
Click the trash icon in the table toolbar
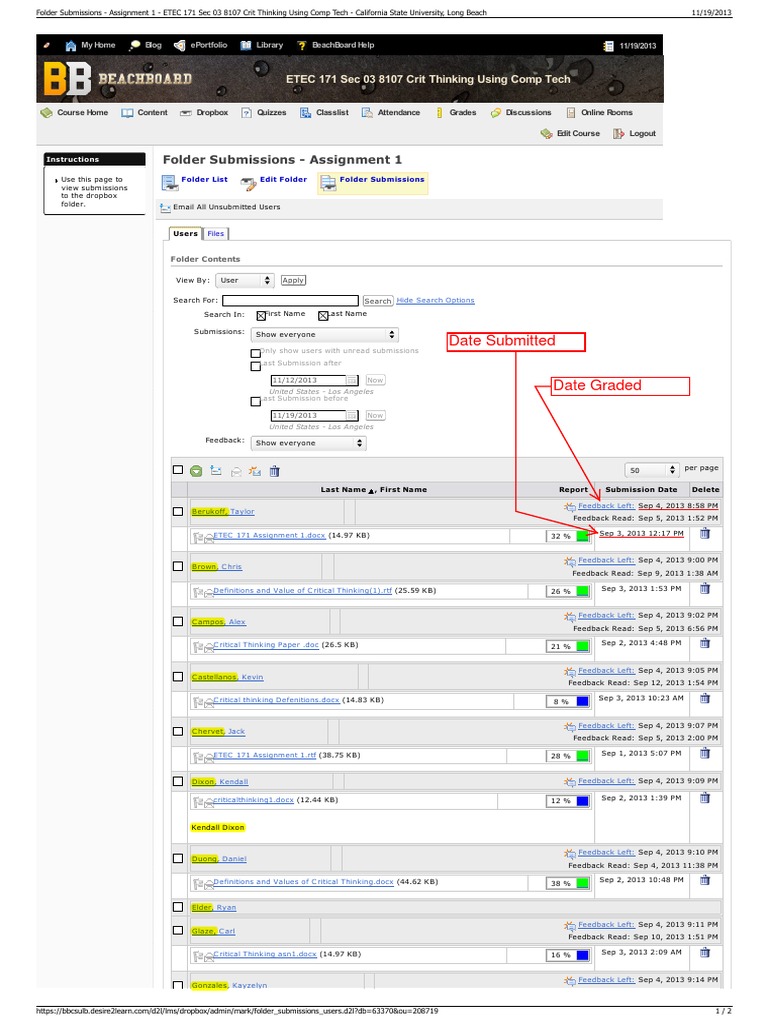274,471
